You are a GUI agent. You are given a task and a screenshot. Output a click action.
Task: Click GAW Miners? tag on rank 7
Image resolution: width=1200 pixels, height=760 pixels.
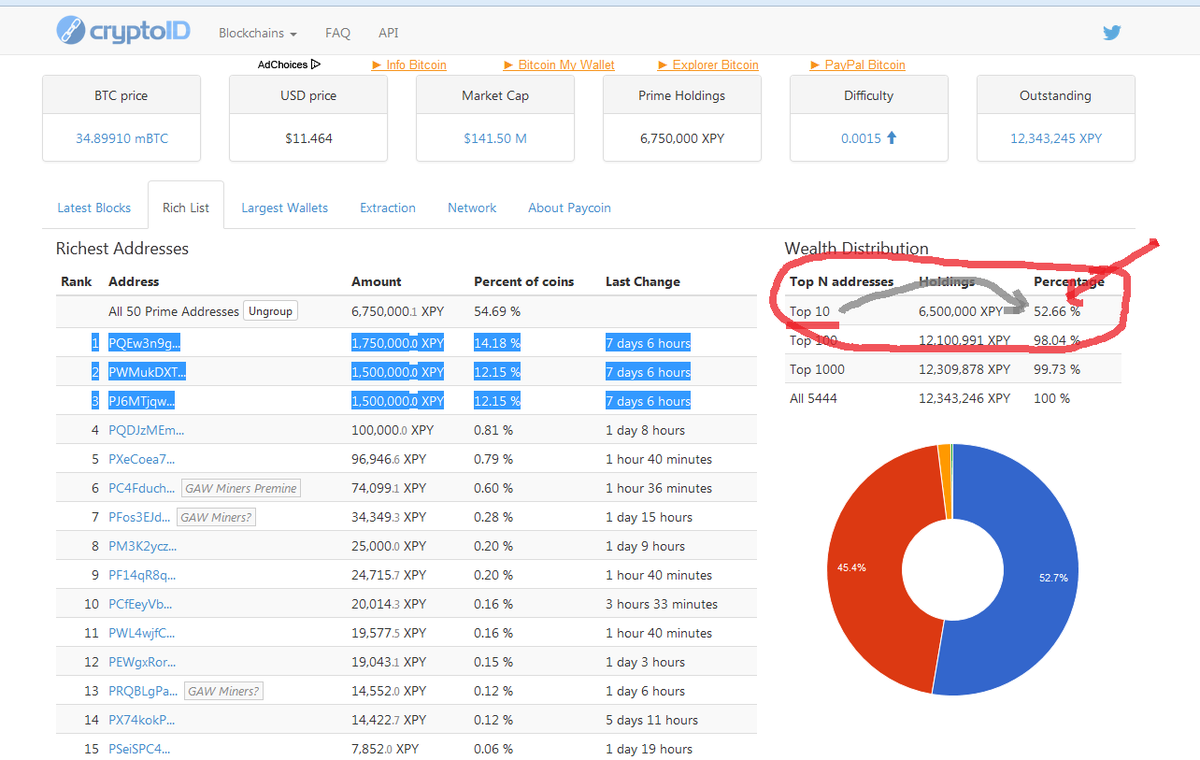pos(216,517)
